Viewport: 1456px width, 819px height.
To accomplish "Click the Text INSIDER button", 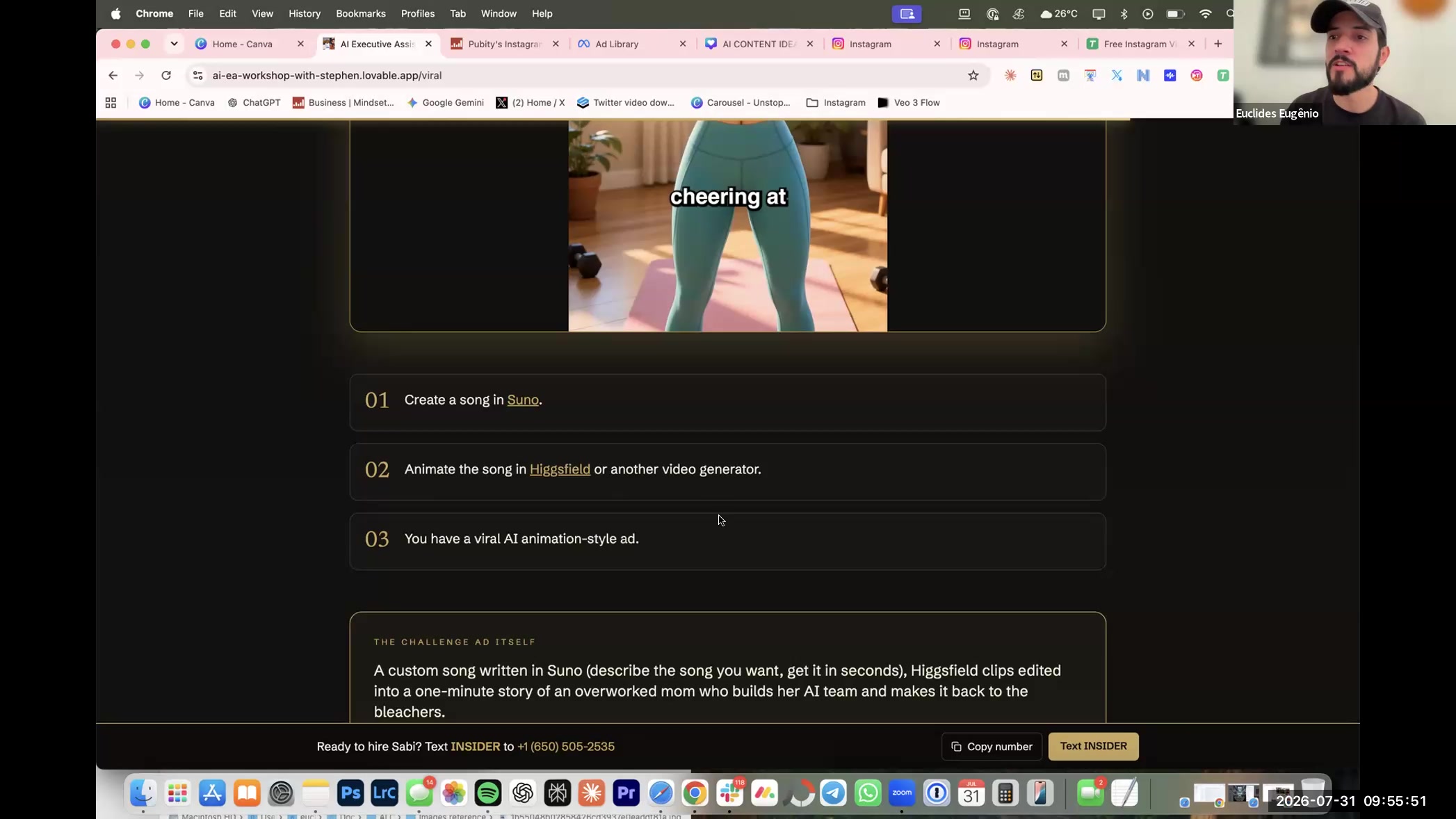I will (x=1093, y=747).
